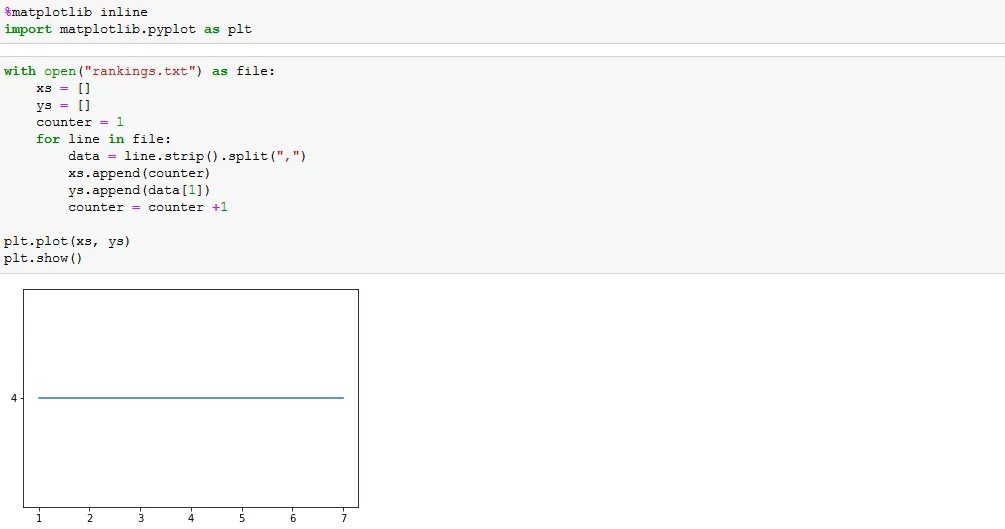The width and height of the screenshot is (1005, 529).
Task: Click the counter = counter +1 line
Action: (147, 207)
